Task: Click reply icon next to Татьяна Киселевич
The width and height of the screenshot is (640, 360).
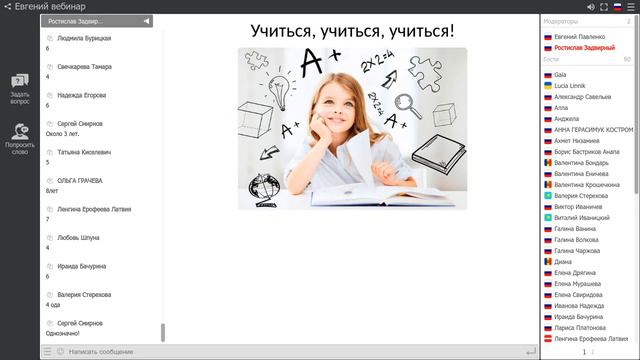Action: coord(50,152)
